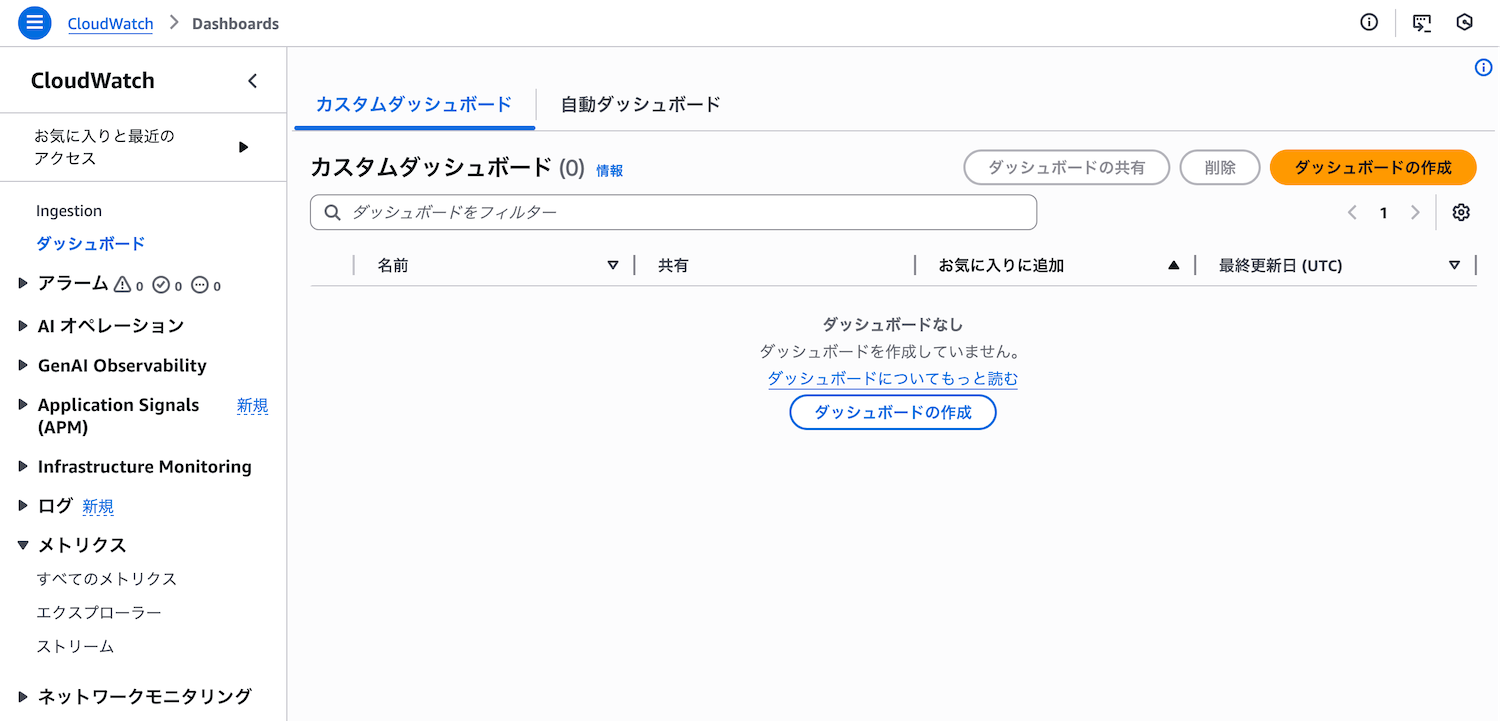Expand the アラーム section
1500x721 pixels.
click(23, 284)
